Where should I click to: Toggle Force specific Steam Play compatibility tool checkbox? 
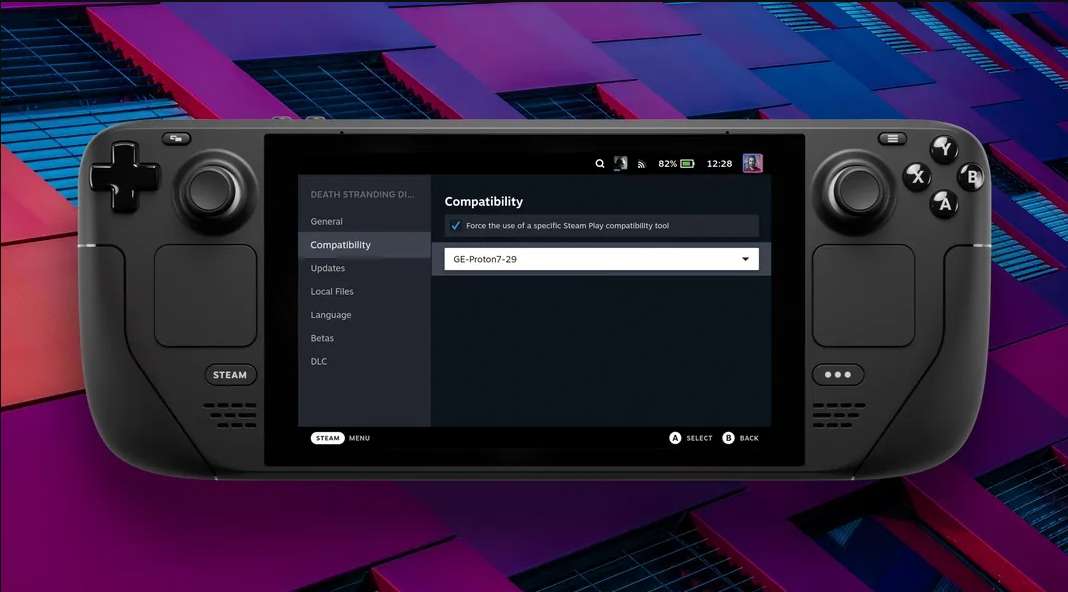[456, 225]
